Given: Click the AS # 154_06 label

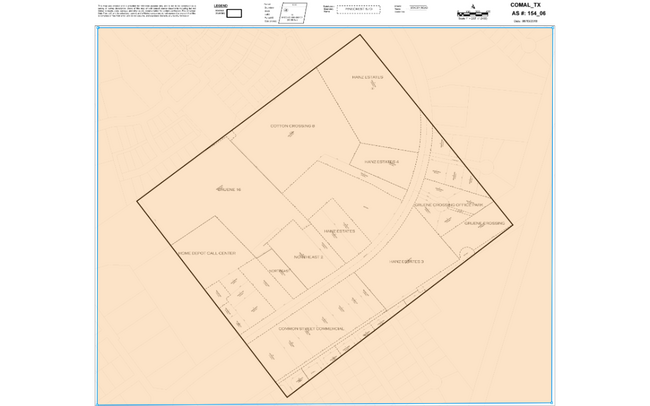Looking at the screenshot, I should tap(530, 14).
